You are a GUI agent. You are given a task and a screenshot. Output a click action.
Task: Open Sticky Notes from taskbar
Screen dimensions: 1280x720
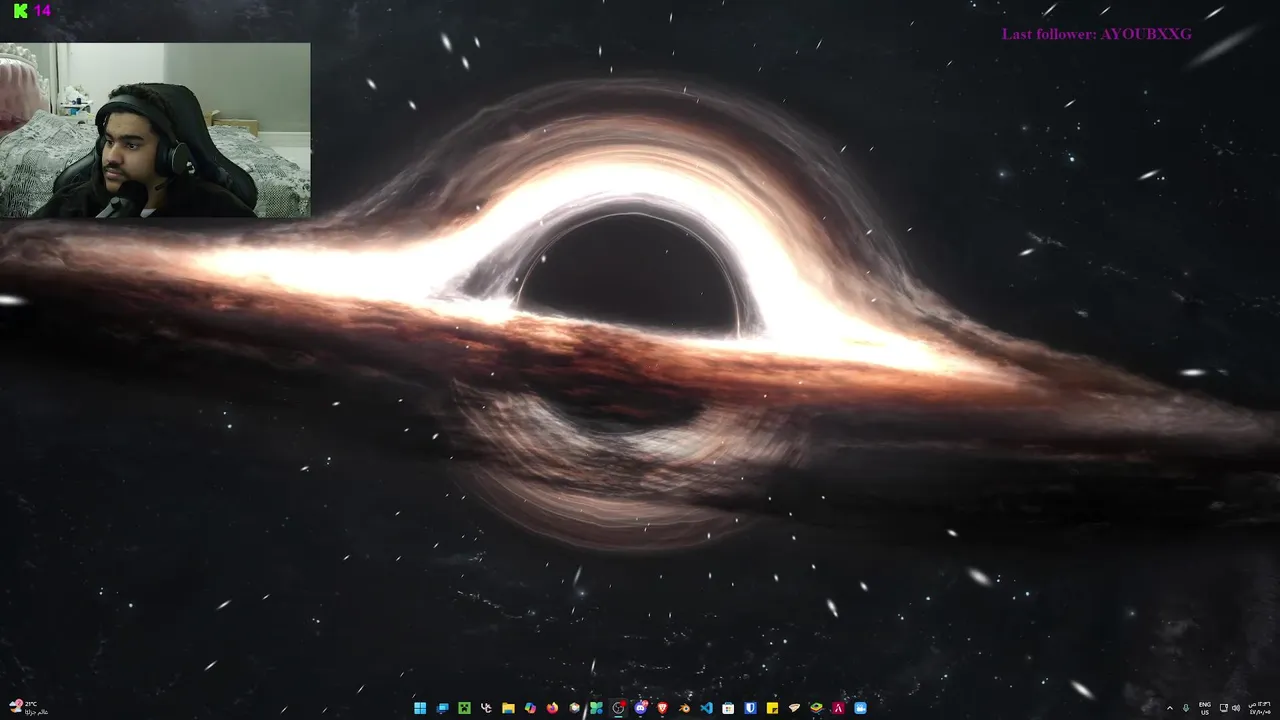tap(772, 708)
